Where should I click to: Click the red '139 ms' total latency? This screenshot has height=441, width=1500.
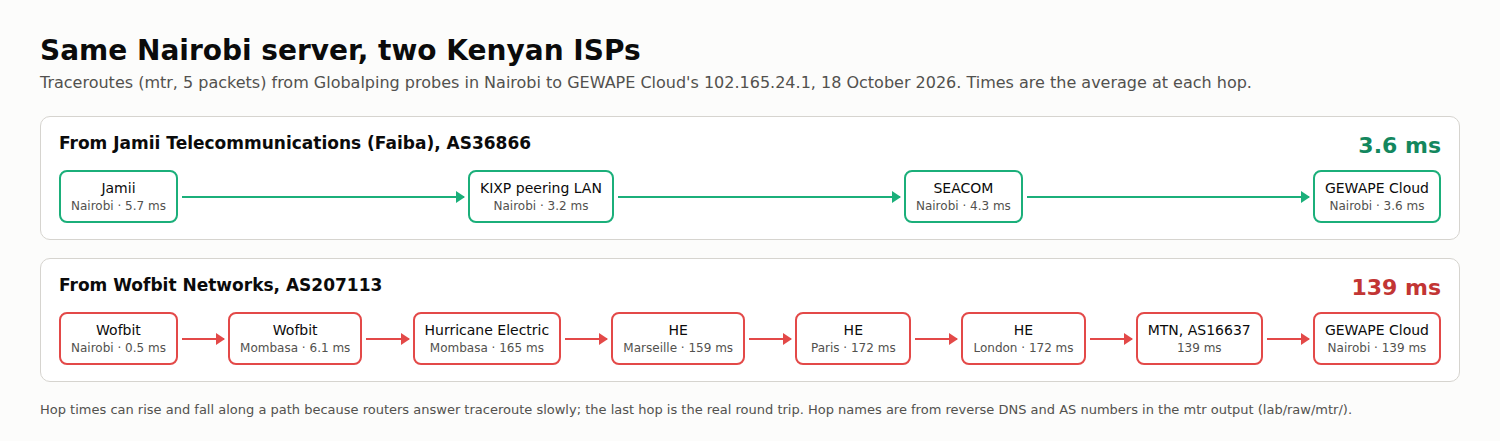[1396, 288]
